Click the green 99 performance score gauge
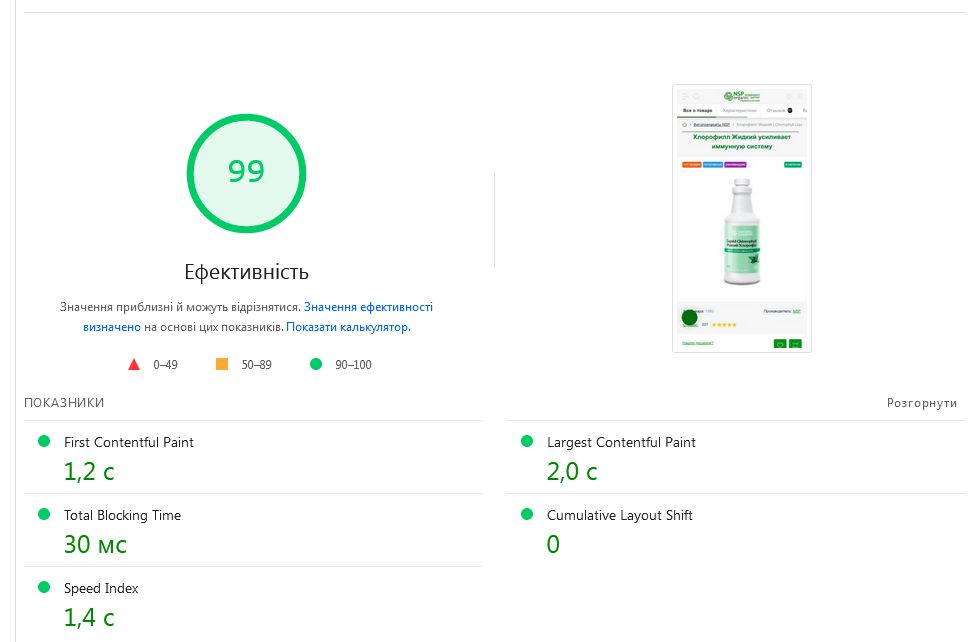Screen dimensions: 972x642 246,173
